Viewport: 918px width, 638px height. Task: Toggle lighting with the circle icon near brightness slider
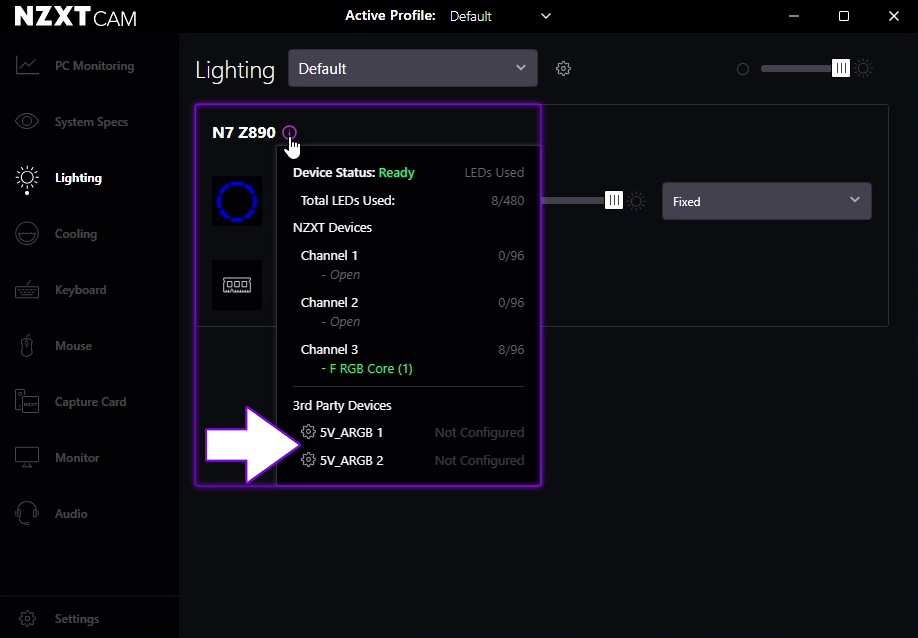pos(743,68)
